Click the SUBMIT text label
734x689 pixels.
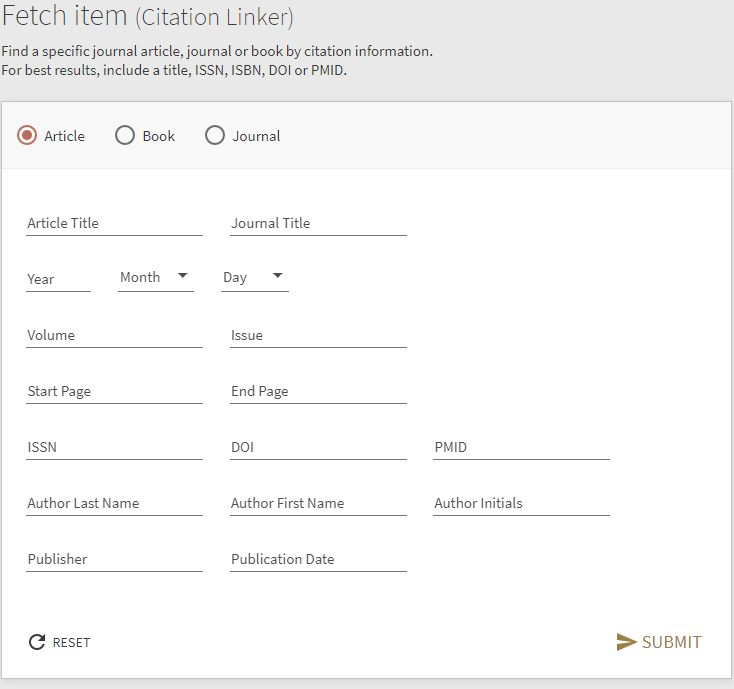click(672, 643)
